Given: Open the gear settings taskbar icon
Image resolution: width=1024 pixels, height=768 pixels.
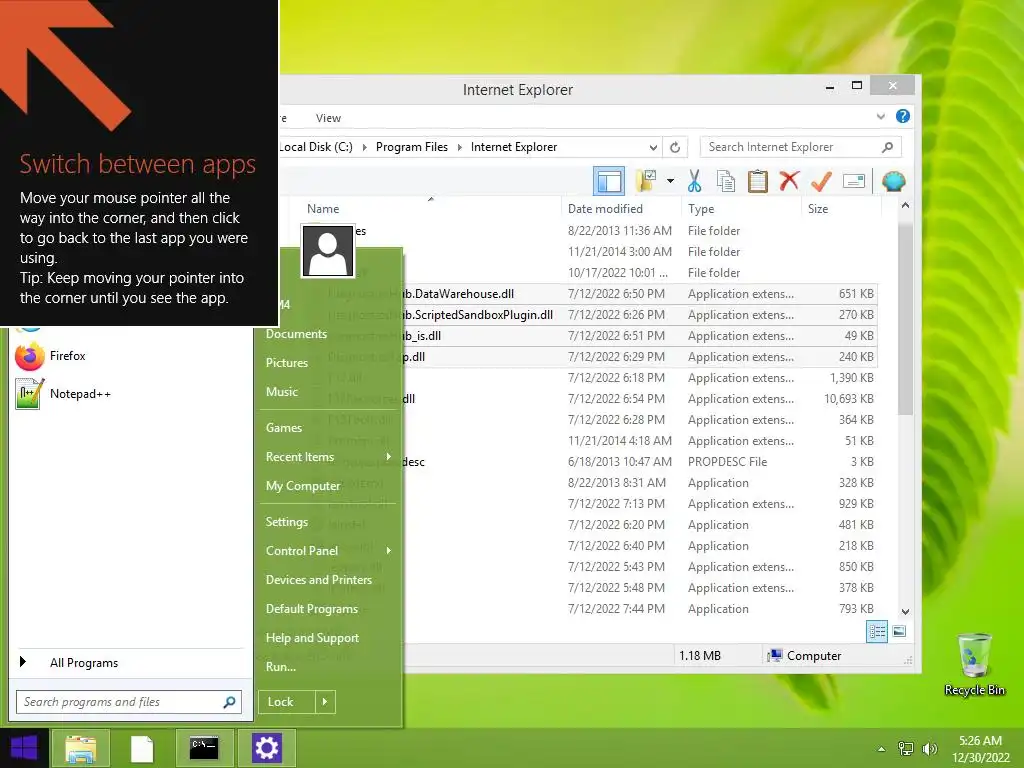Looking at the screenshot, I should 266,748.
